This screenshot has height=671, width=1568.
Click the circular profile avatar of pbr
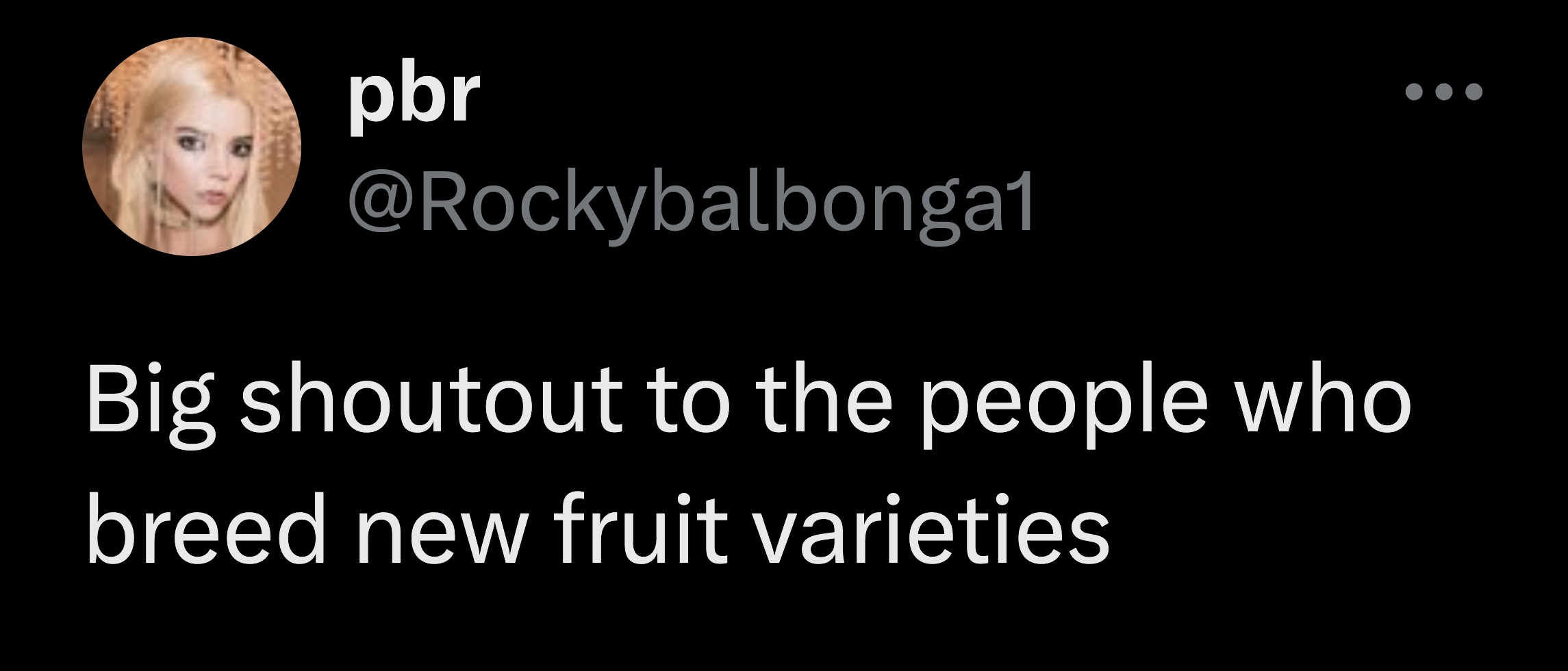[x=192, y=147]
